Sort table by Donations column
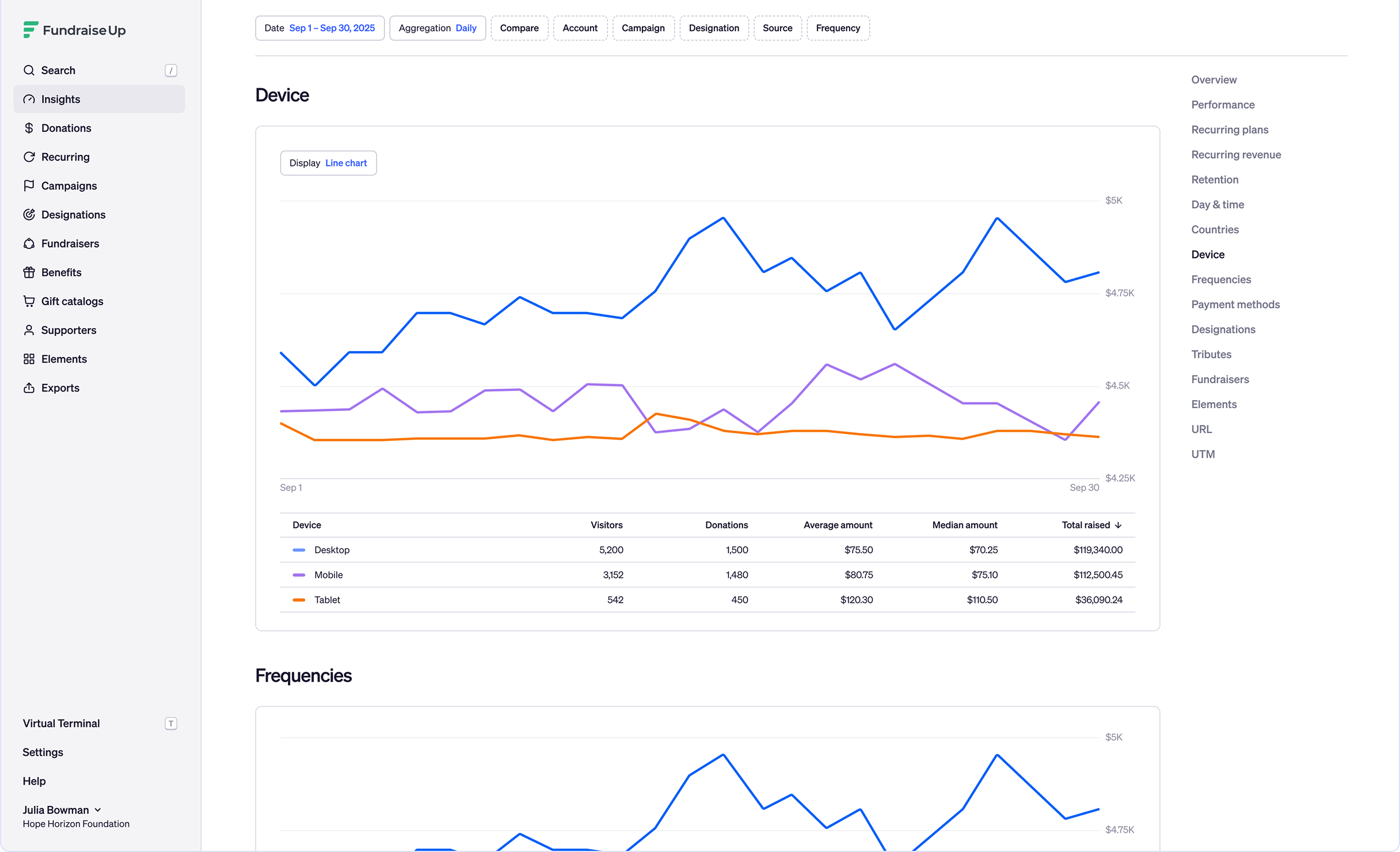Viewport: 1400px width, 852px height. tap(726, 525)
